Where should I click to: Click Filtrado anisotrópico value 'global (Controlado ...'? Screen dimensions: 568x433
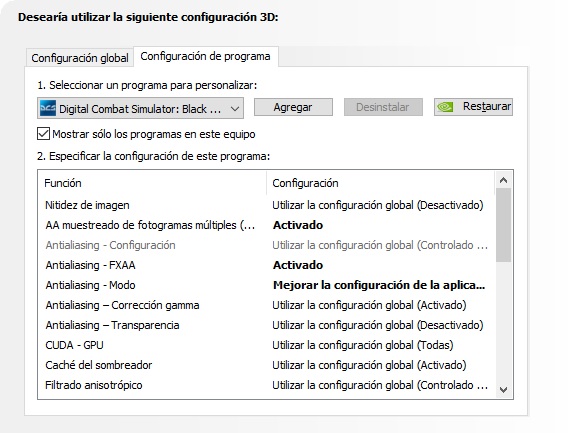coord(380,385)
